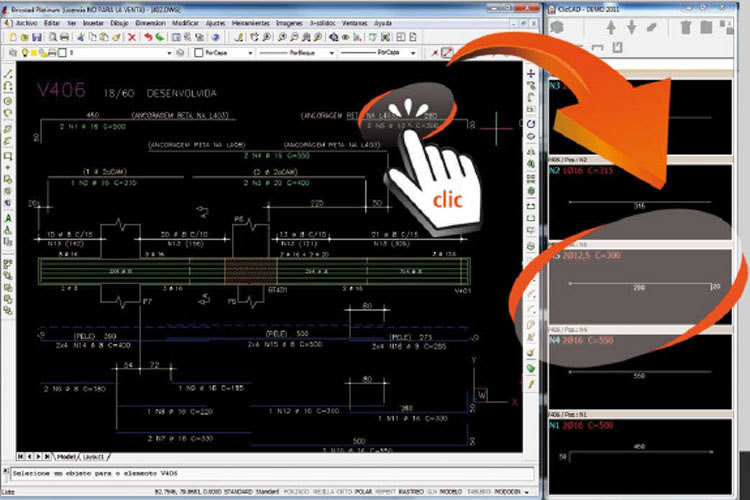Viewport: 750px width, 500px height.
Task: Select the text tool 'A' in left toolbar
Action: click(x=8, y=218)
